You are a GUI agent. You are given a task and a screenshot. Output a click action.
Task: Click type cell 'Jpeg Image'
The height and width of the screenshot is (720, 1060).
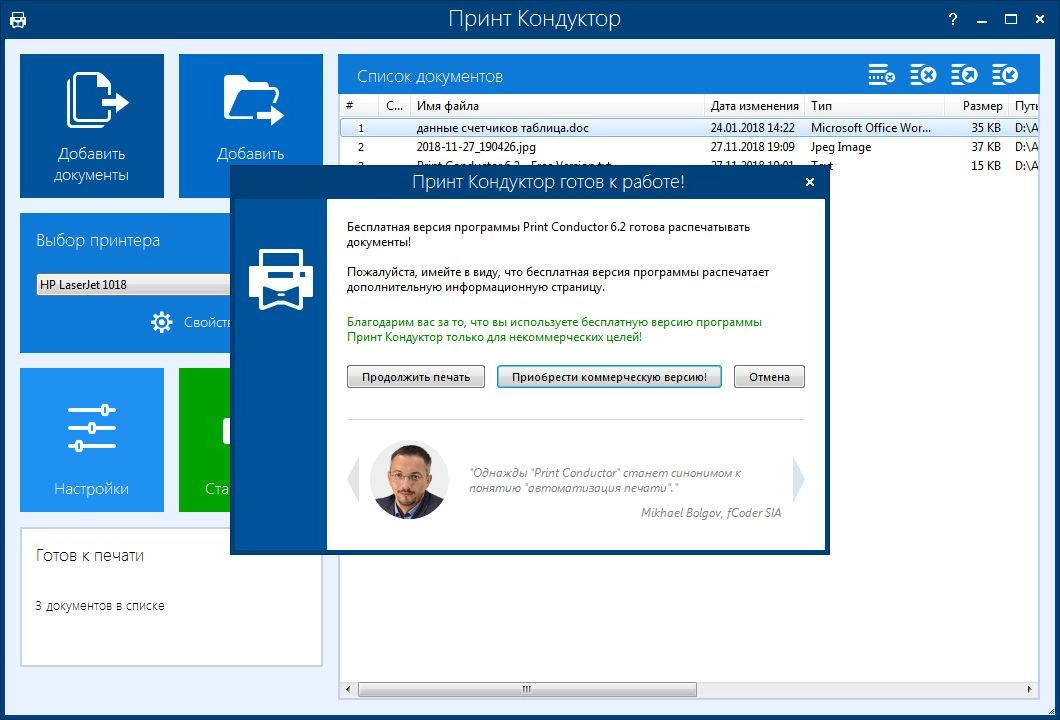tap(841, 147)
